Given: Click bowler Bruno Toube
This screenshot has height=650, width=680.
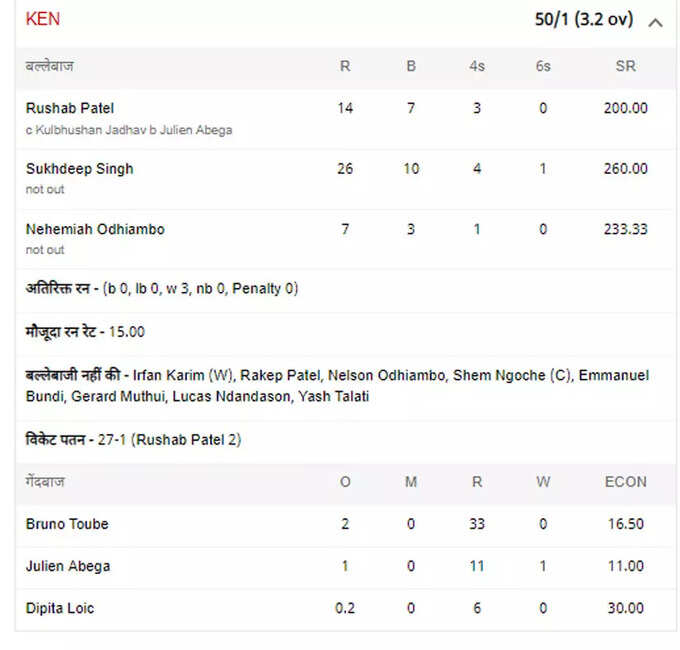Looking at the screenshot, I should tap(67, 524).
